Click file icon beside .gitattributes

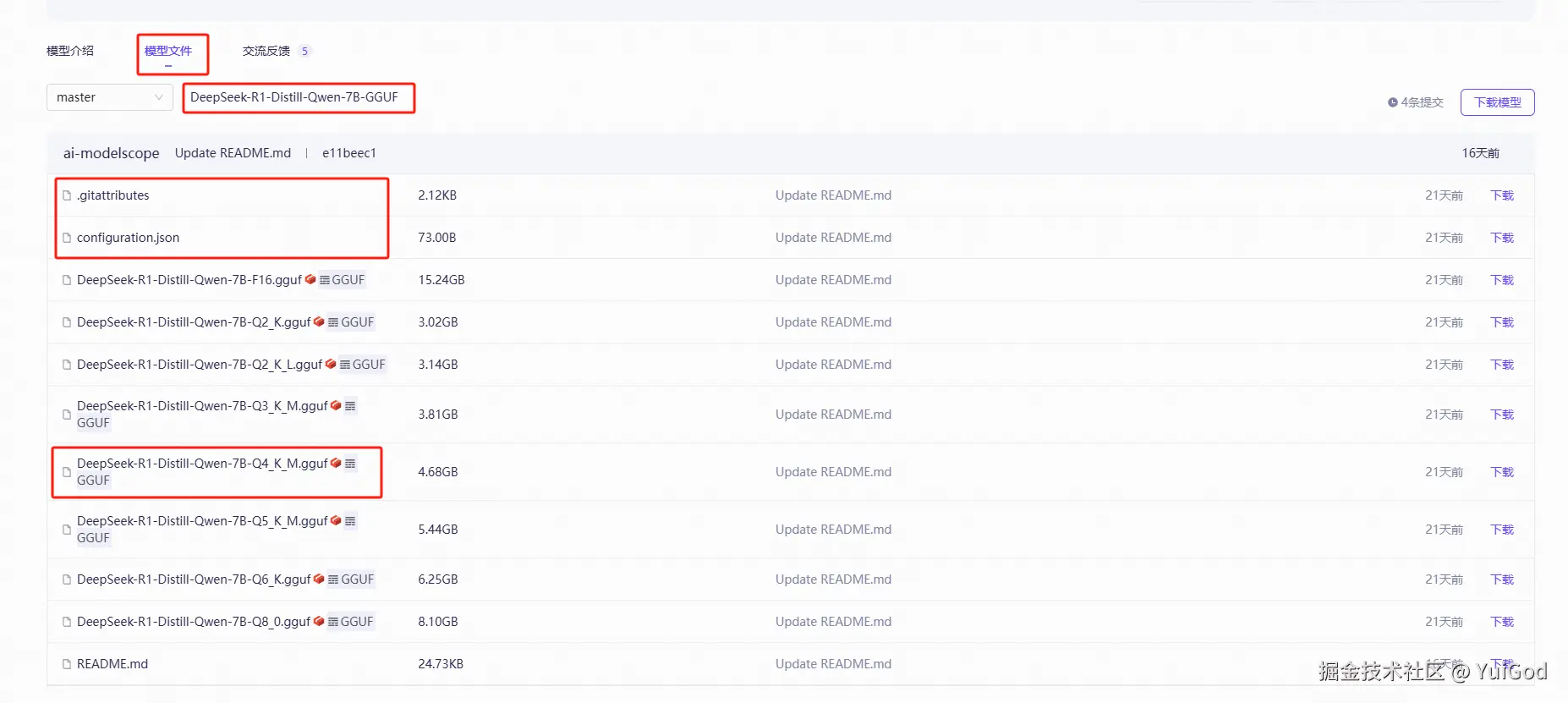[x=67, y=195]
